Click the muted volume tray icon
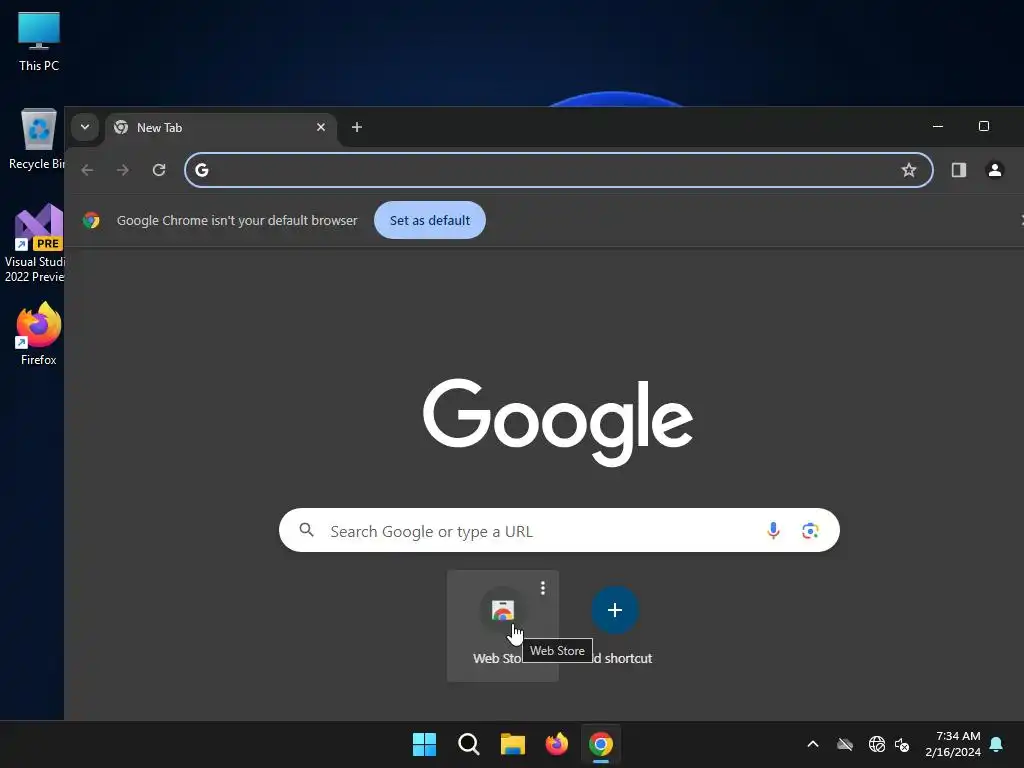Image resolution: width=1024 pixels, height=768 pixels. tap(903, 744)
